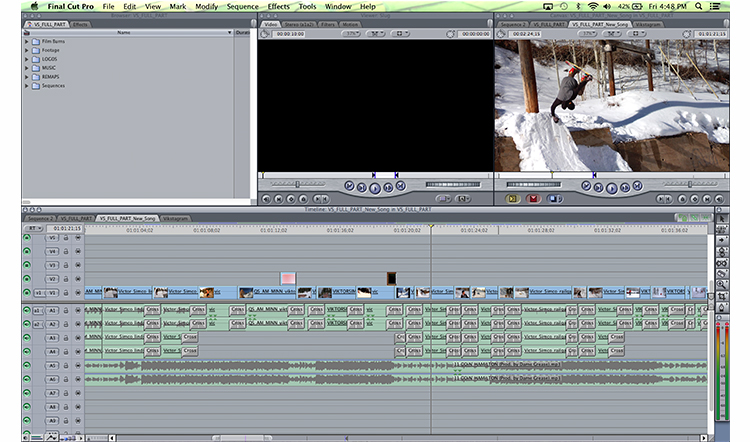Click the Viewer Recent Clips pop-up button

tap(443, 199)
